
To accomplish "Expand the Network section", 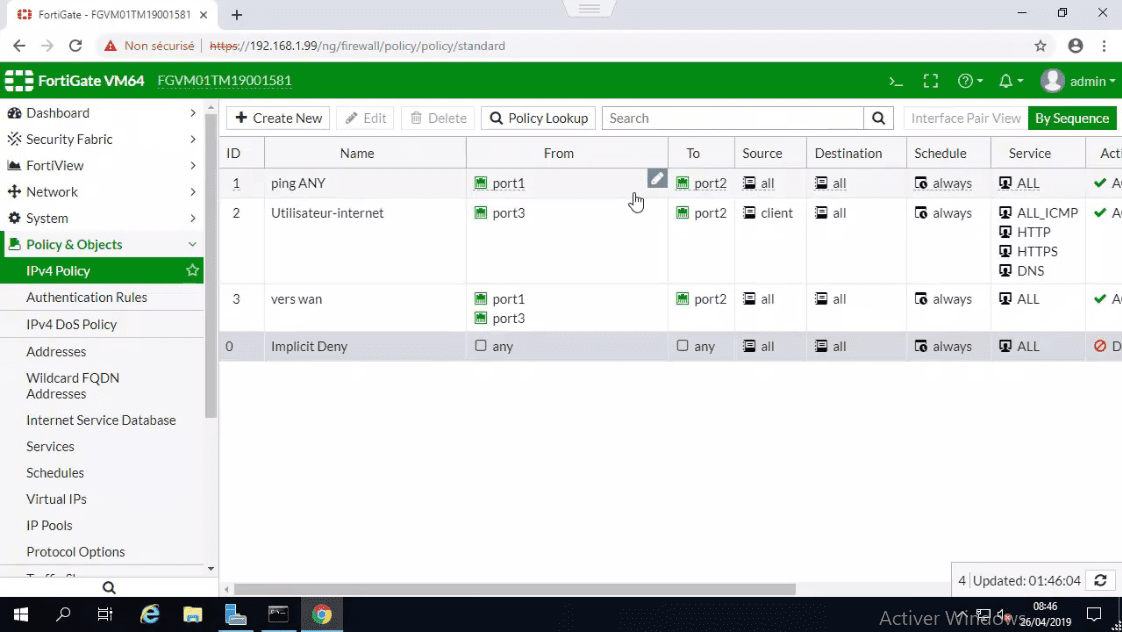I will click(x=58, y=191).
